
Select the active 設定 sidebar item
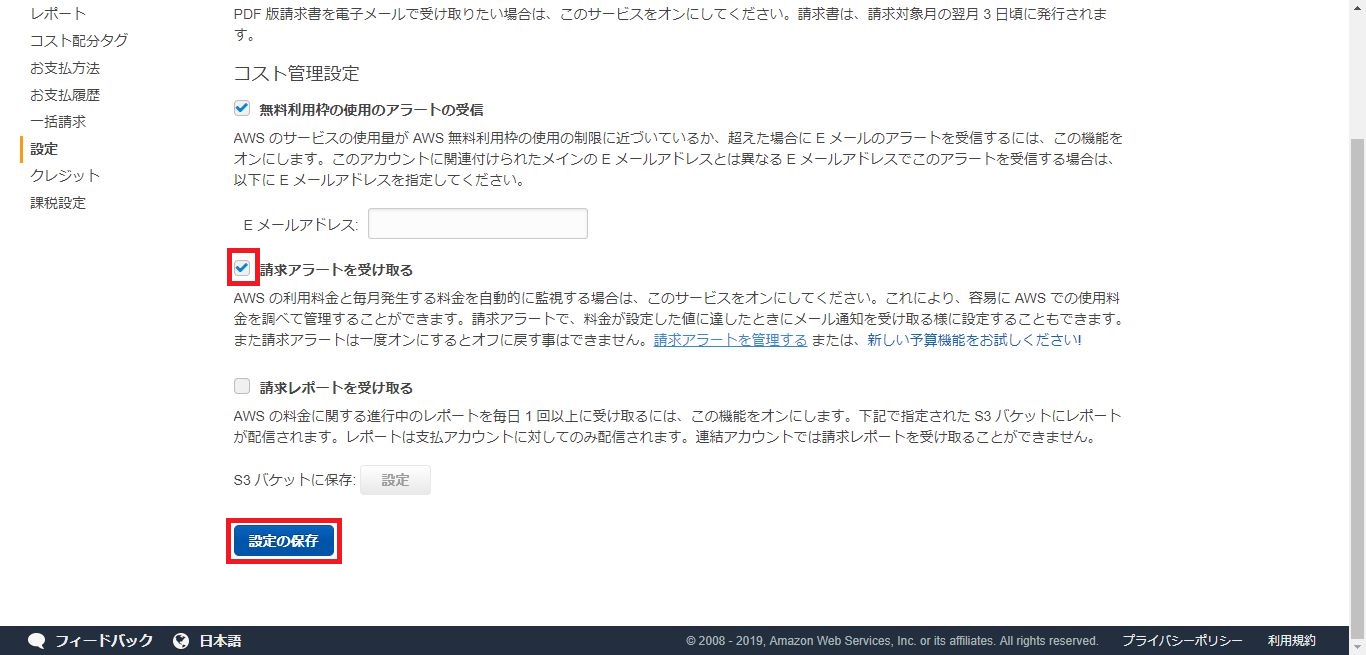(x=44, y=149)
